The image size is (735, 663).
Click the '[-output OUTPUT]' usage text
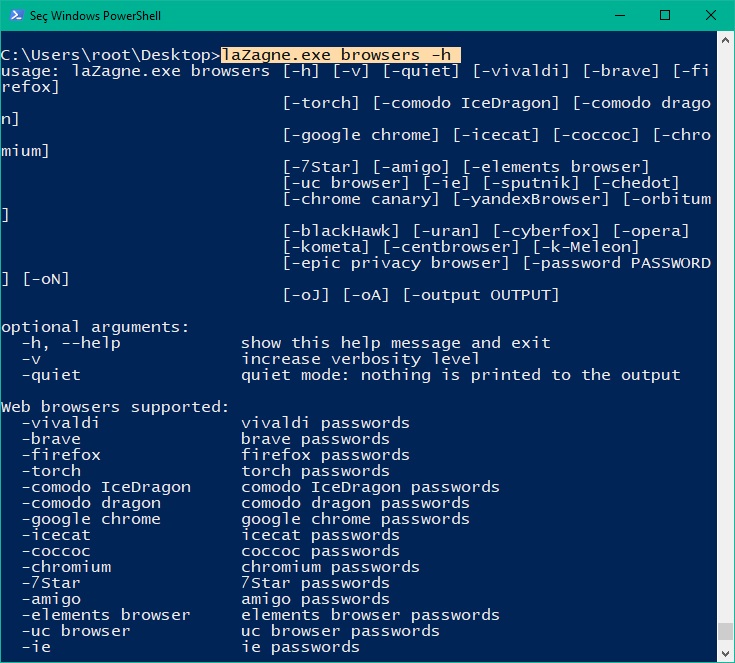pyautogui.click(x=481, y=295)
